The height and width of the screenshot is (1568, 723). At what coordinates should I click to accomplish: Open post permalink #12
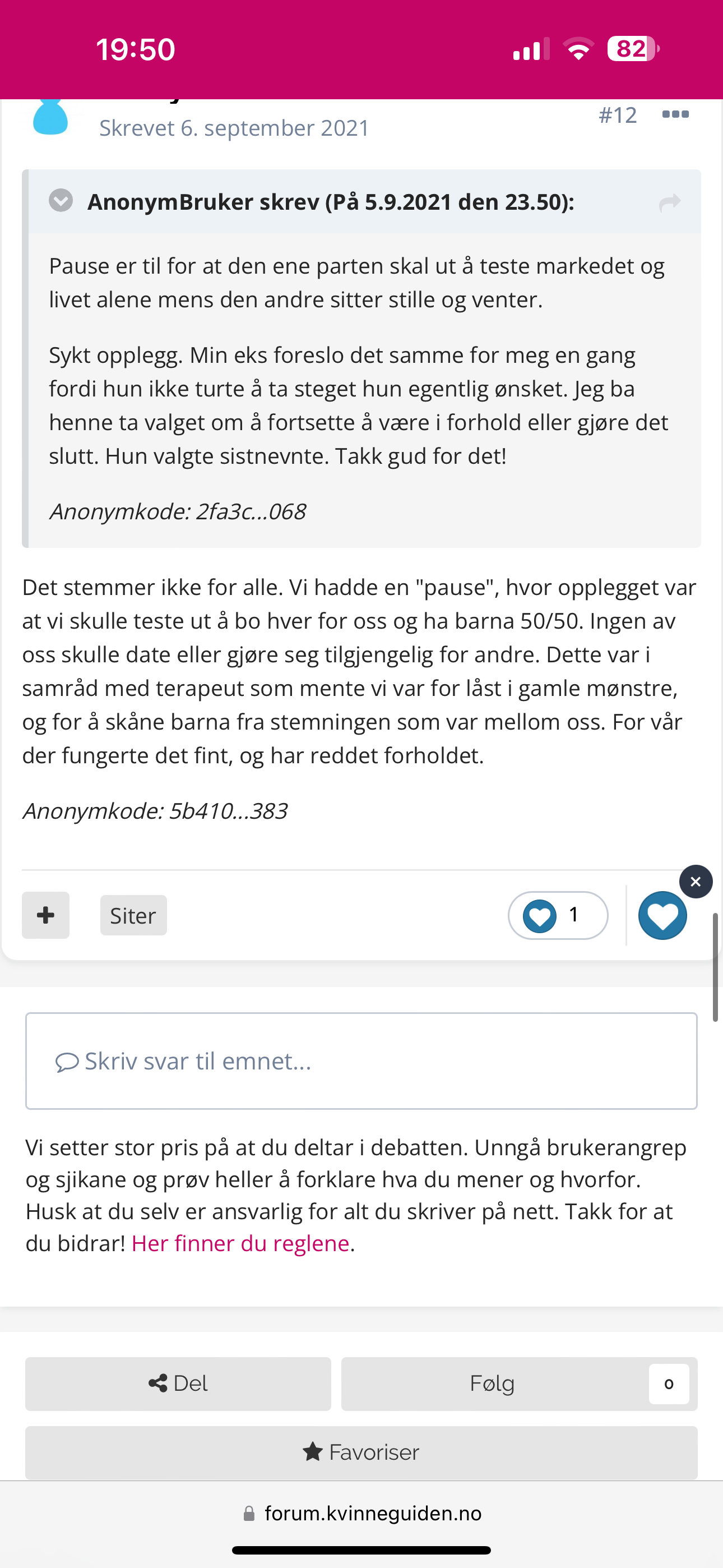[x=618, y=115]
